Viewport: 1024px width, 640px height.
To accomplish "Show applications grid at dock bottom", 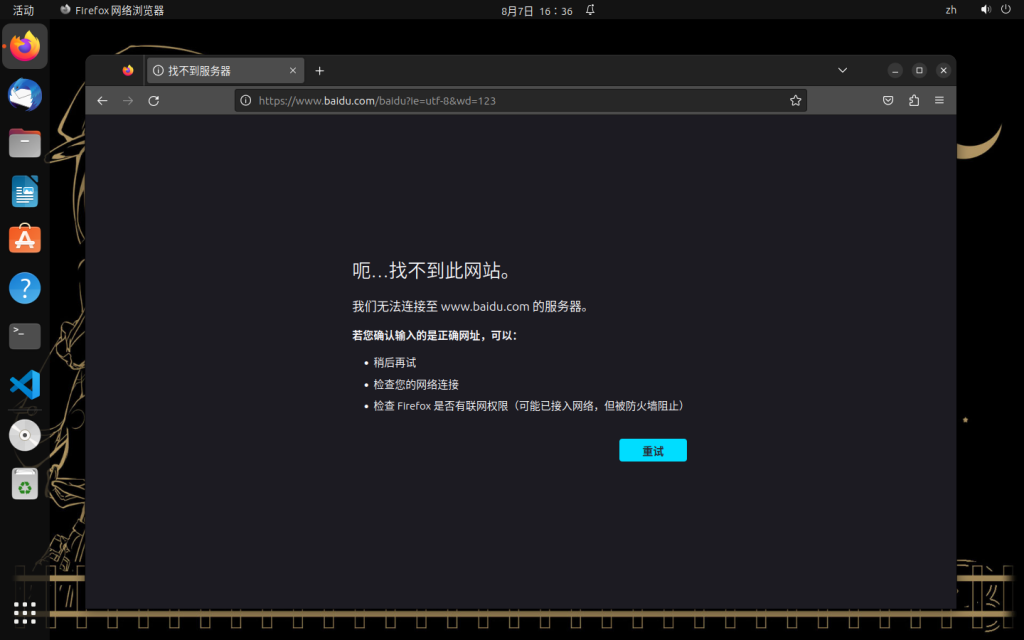I will coord(25,613).
